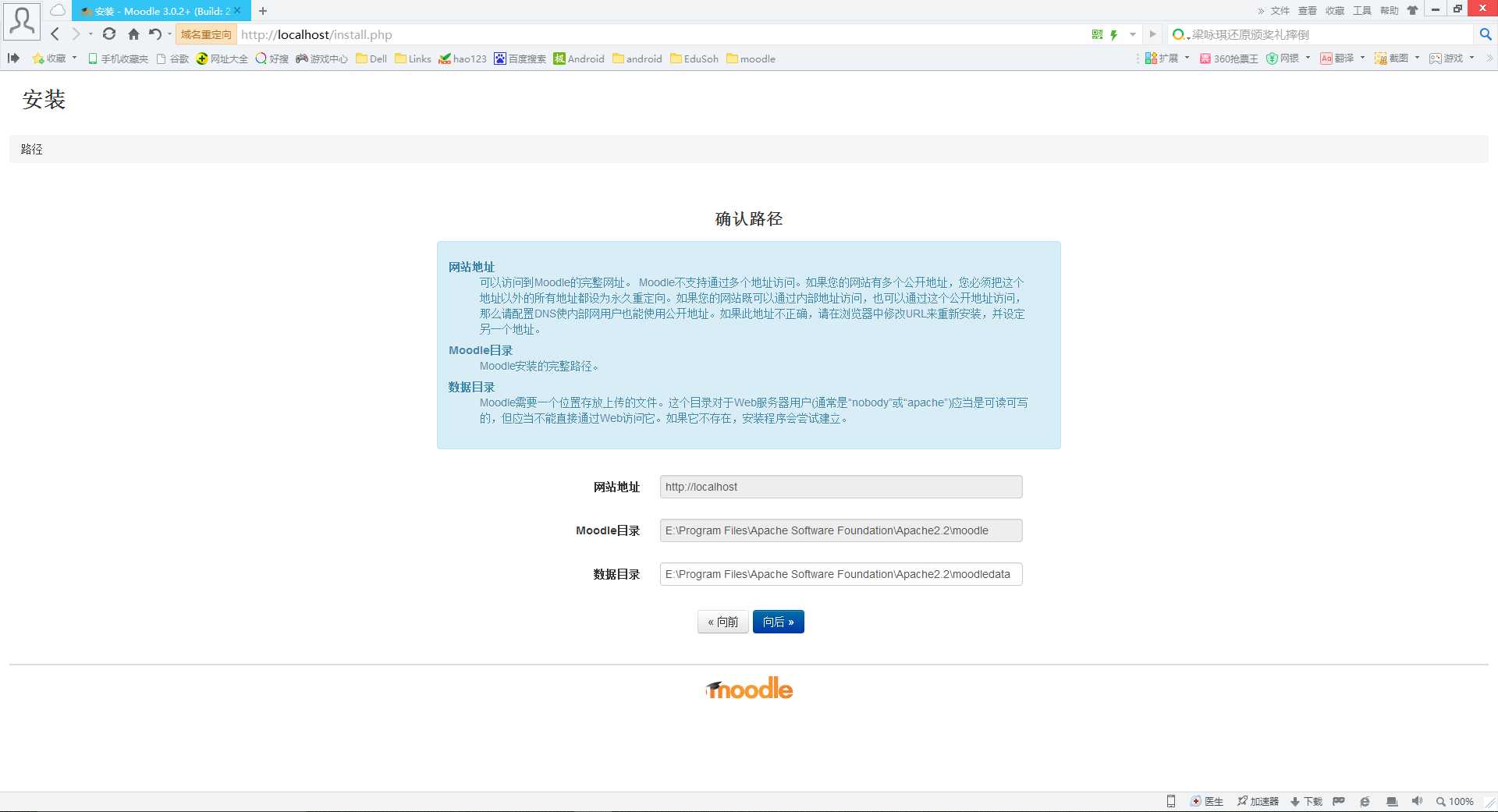Image resolution: width=1498 pixels, height=812 pixels.
Task: Open the 网址大全 bookmark
Action: 222,59
